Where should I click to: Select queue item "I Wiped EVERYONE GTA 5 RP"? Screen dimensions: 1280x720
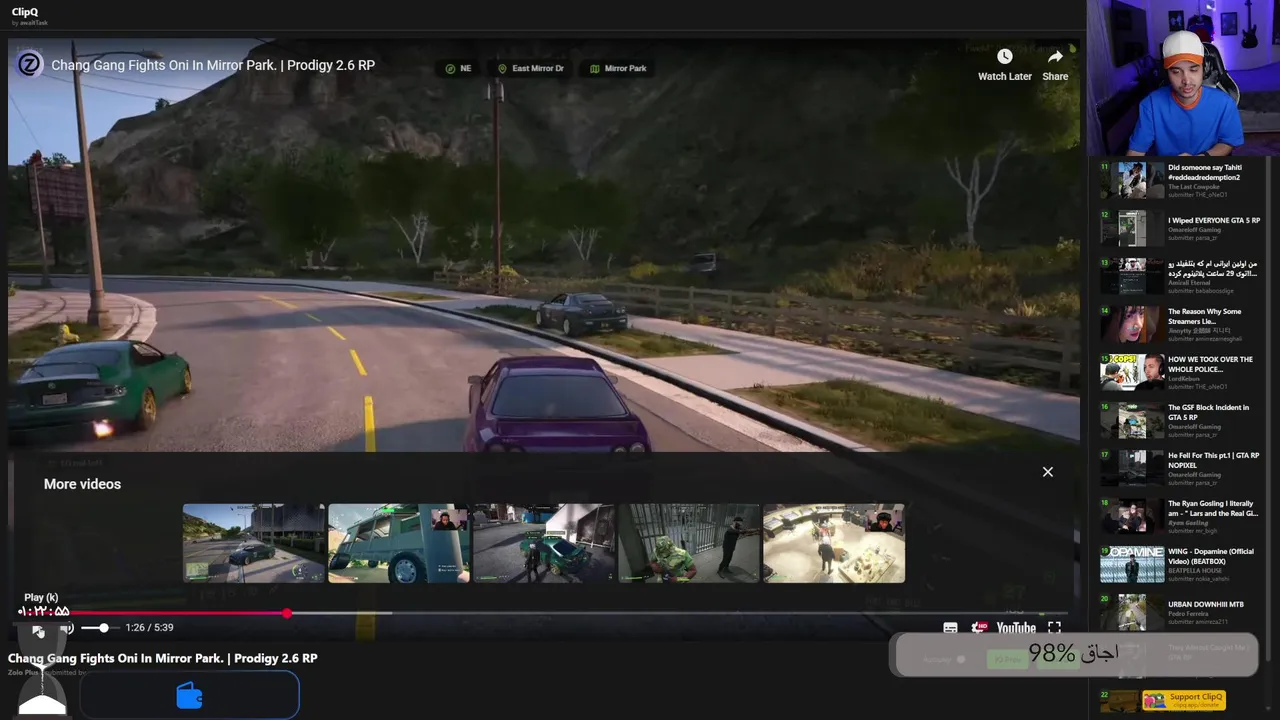[1180, 229]
